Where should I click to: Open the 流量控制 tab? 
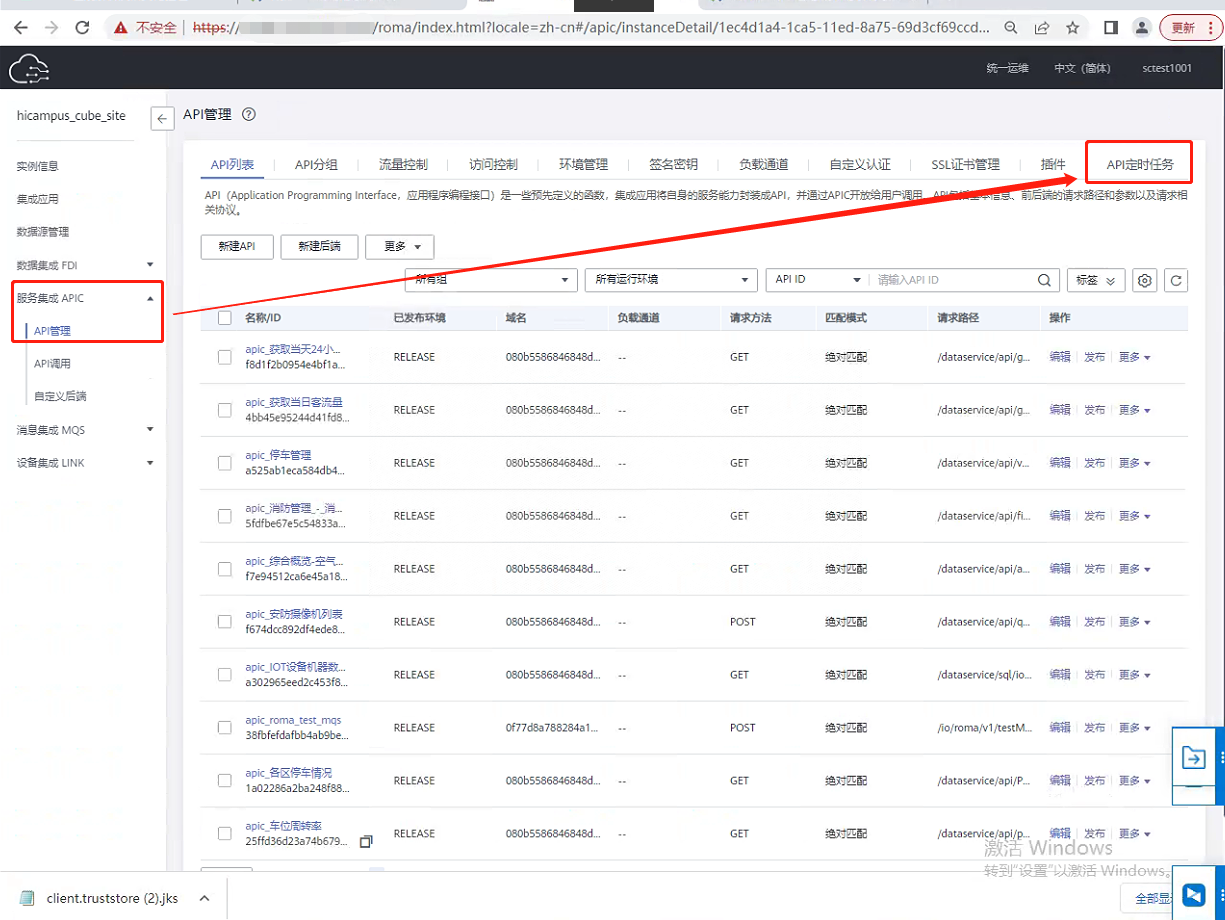(403, 165)
